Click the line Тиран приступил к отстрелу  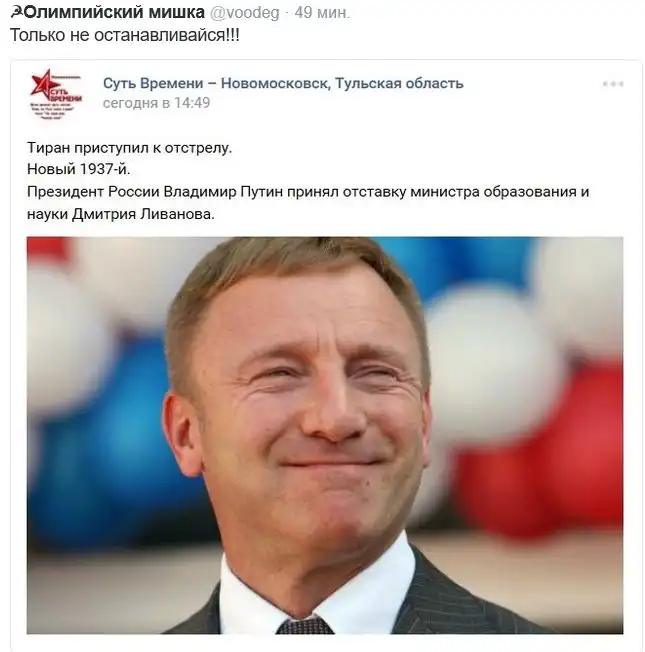[x=129, y=148]
